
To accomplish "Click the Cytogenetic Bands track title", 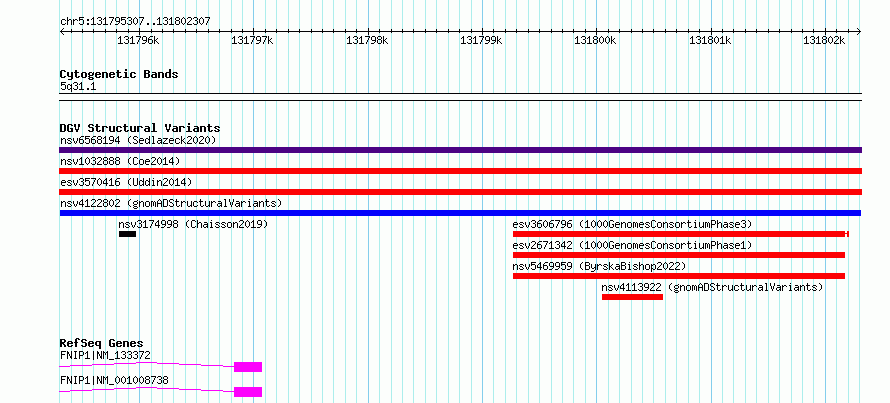I will 119,74.
